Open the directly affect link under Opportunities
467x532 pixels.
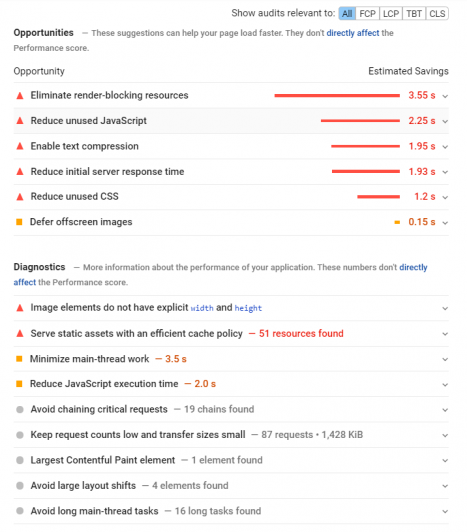[353, 33]
